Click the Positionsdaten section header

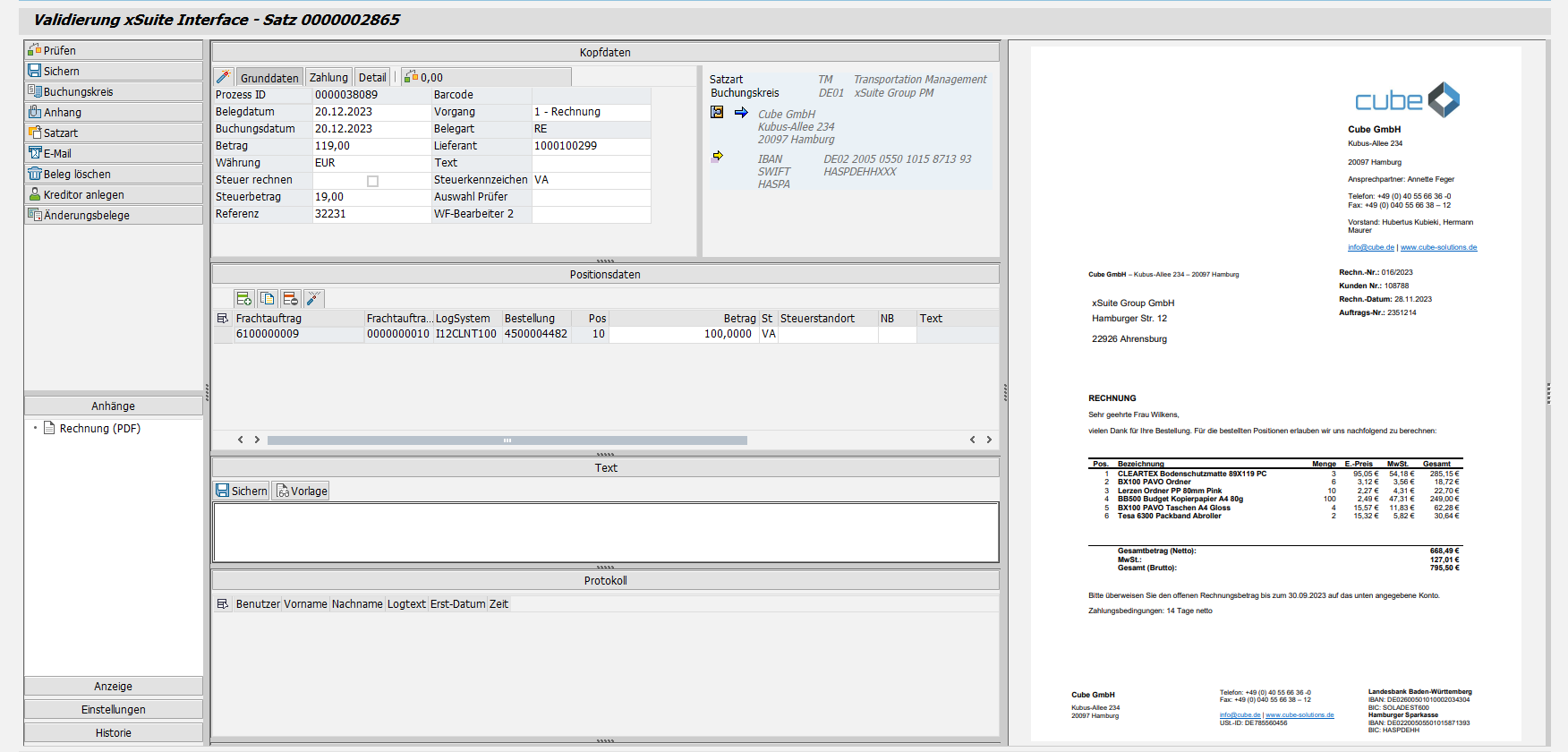tap(605, 274)
